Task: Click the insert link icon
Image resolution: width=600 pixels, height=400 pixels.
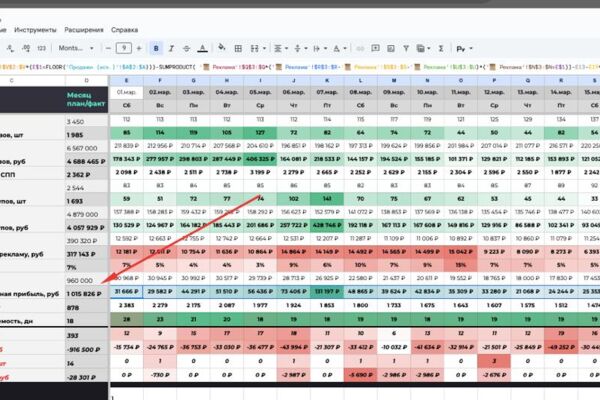Action: pyautogui.click(x=360, y=49)
